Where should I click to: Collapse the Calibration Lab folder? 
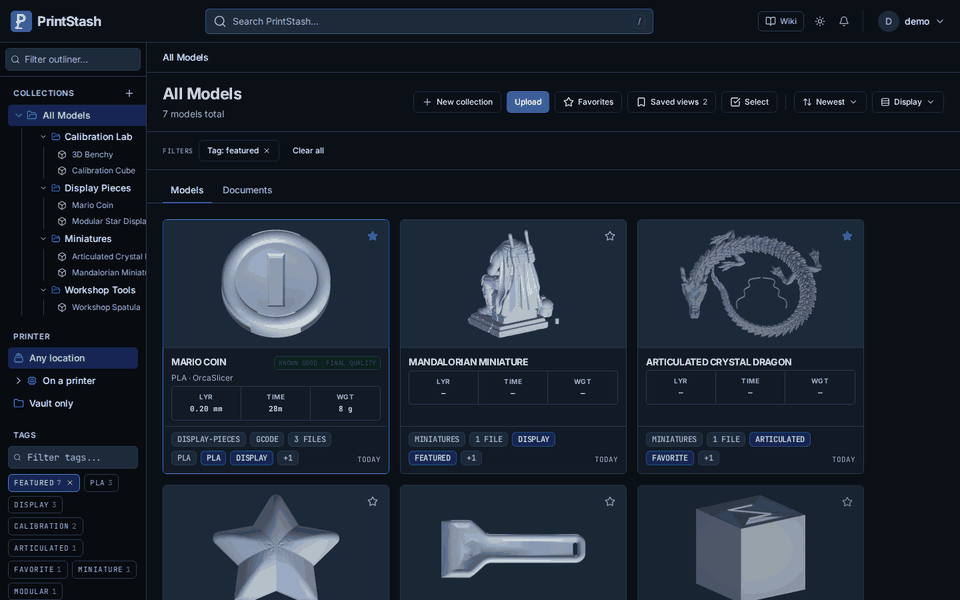tap(43, 137)
